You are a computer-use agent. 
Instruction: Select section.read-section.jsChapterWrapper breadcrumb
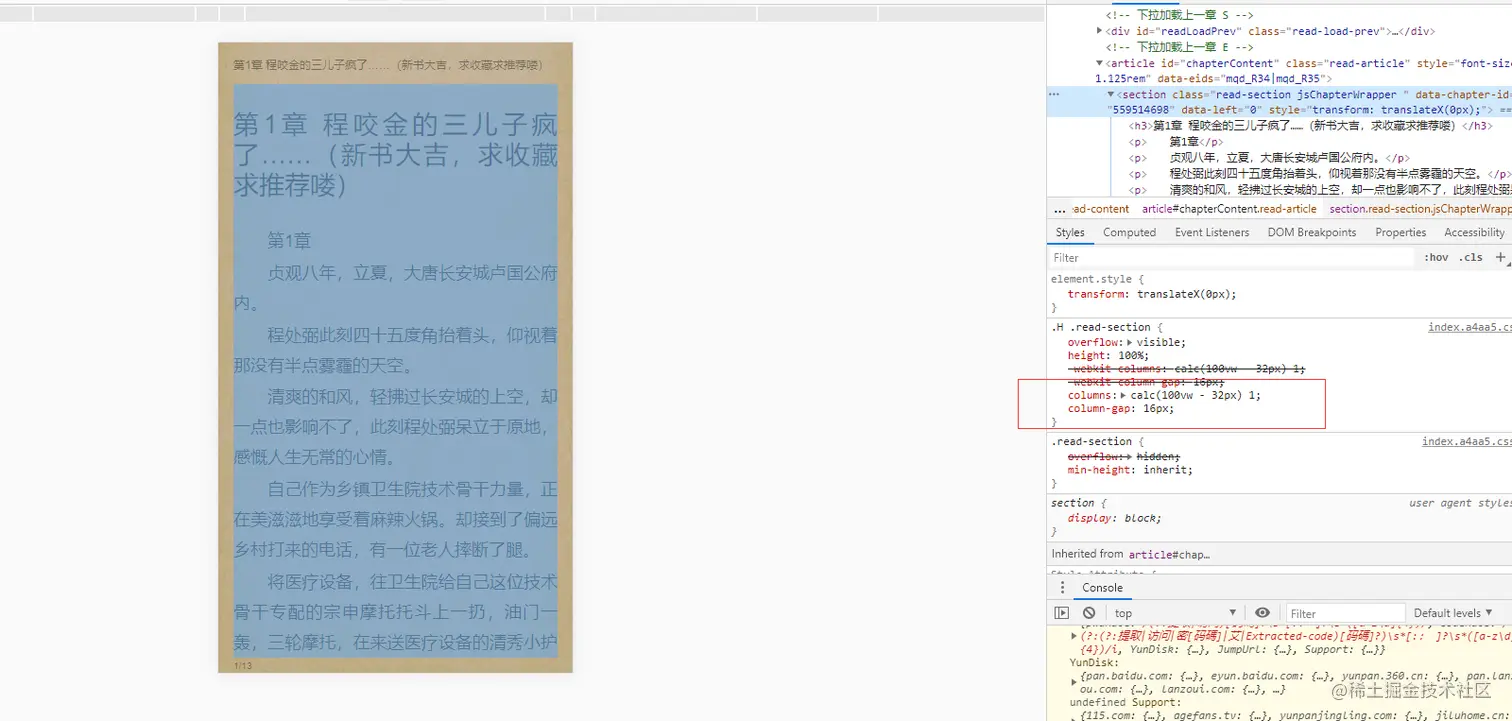click(x=1420, y=209)
